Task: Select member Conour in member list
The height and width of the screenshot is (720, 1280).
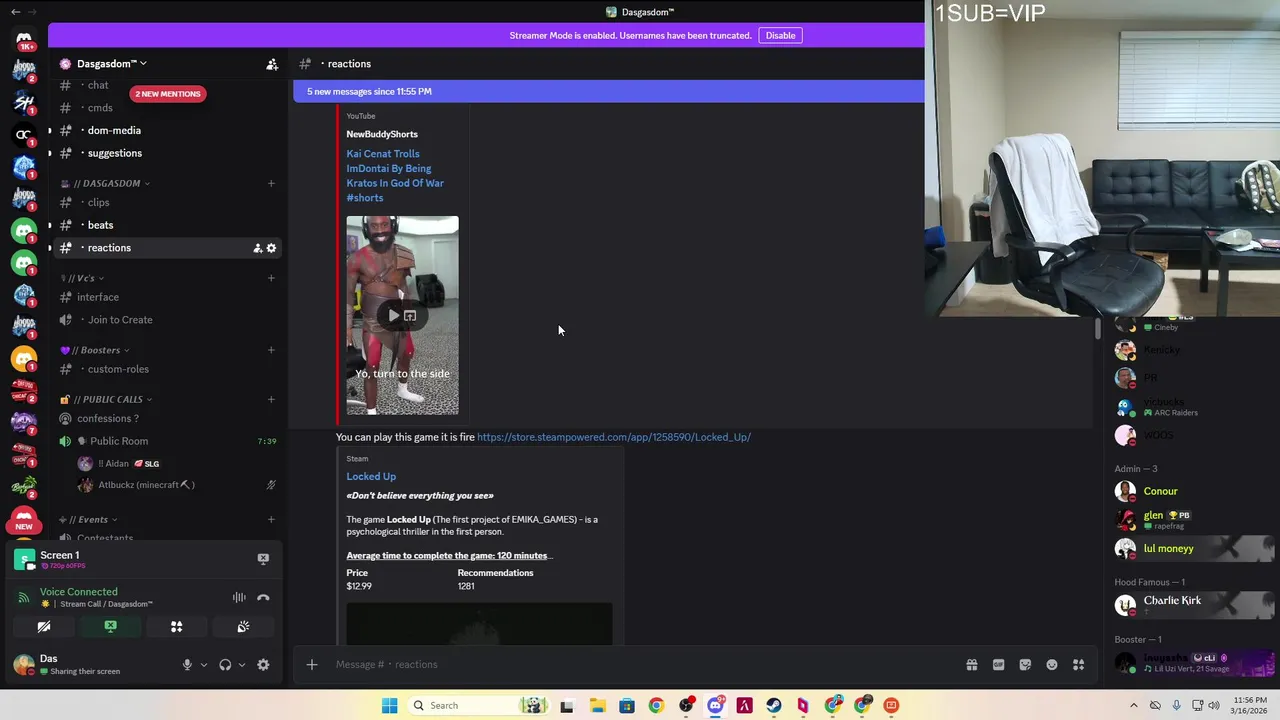Action: [x=1161, y=491]
